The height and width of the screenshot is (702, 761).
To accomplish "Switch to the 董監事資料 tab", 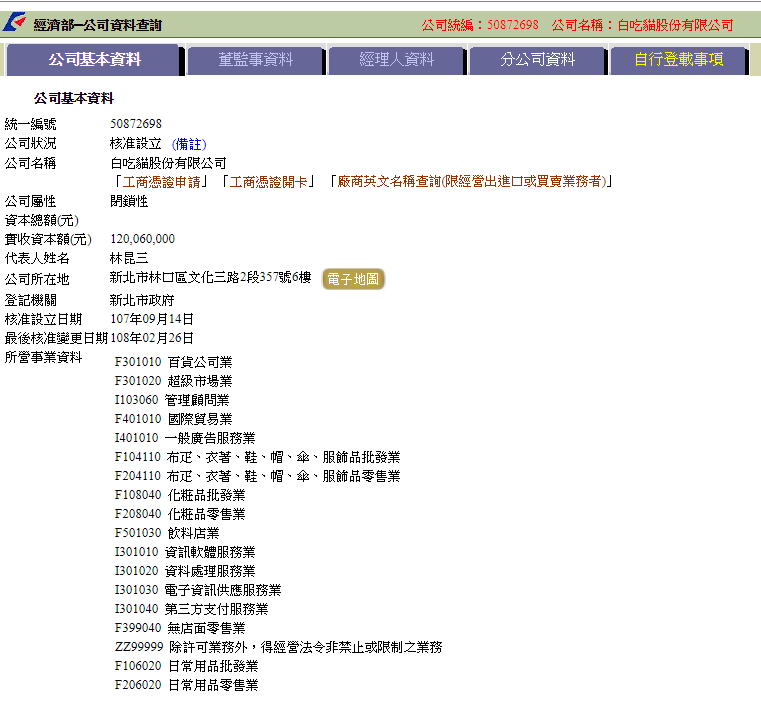I will (256, 60).
